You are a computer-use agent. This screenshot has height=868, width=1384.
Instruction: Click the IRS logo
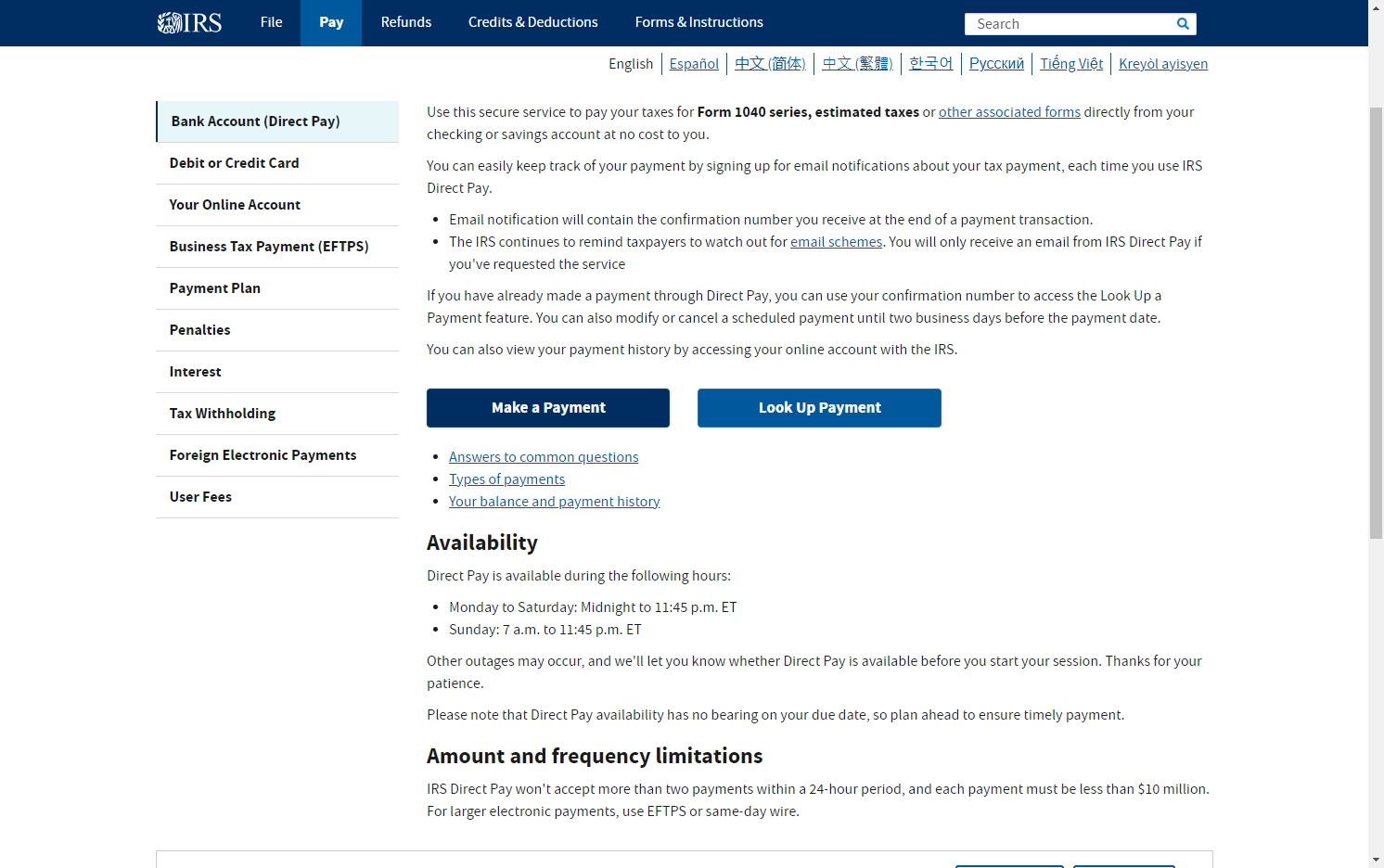tap(189, 22)
